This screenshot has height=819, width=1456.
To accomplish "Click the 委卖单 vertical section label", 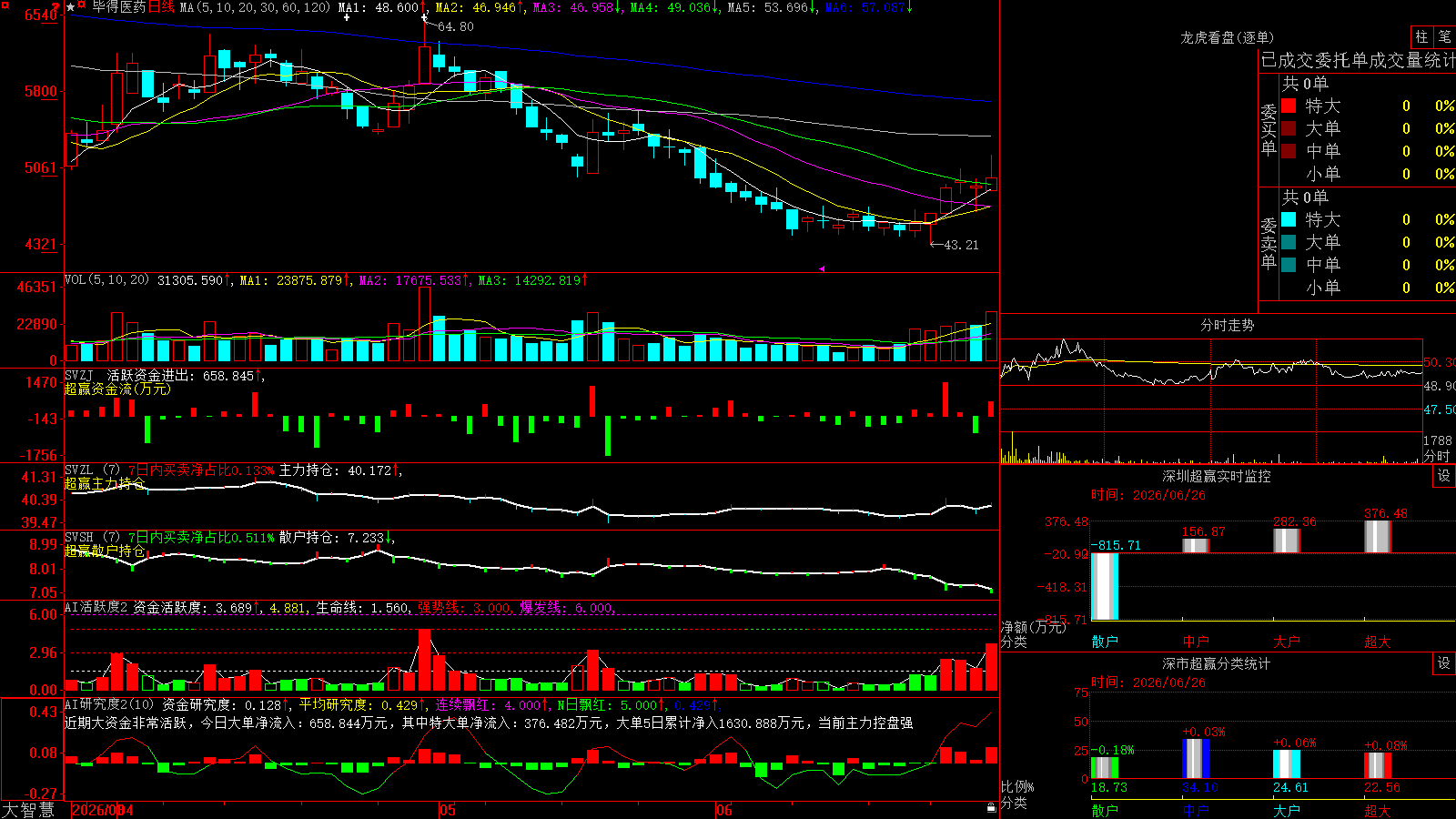I will pyautogui.click(x=1269, y=243).
